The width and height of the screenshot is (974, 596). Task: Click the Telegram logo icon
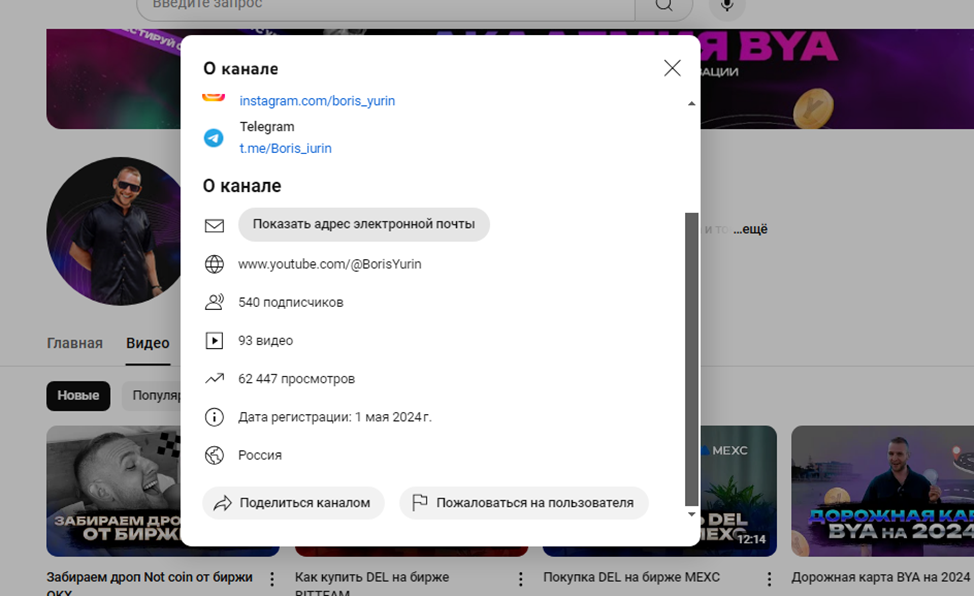pyautogui.click(x=214, y=137)
